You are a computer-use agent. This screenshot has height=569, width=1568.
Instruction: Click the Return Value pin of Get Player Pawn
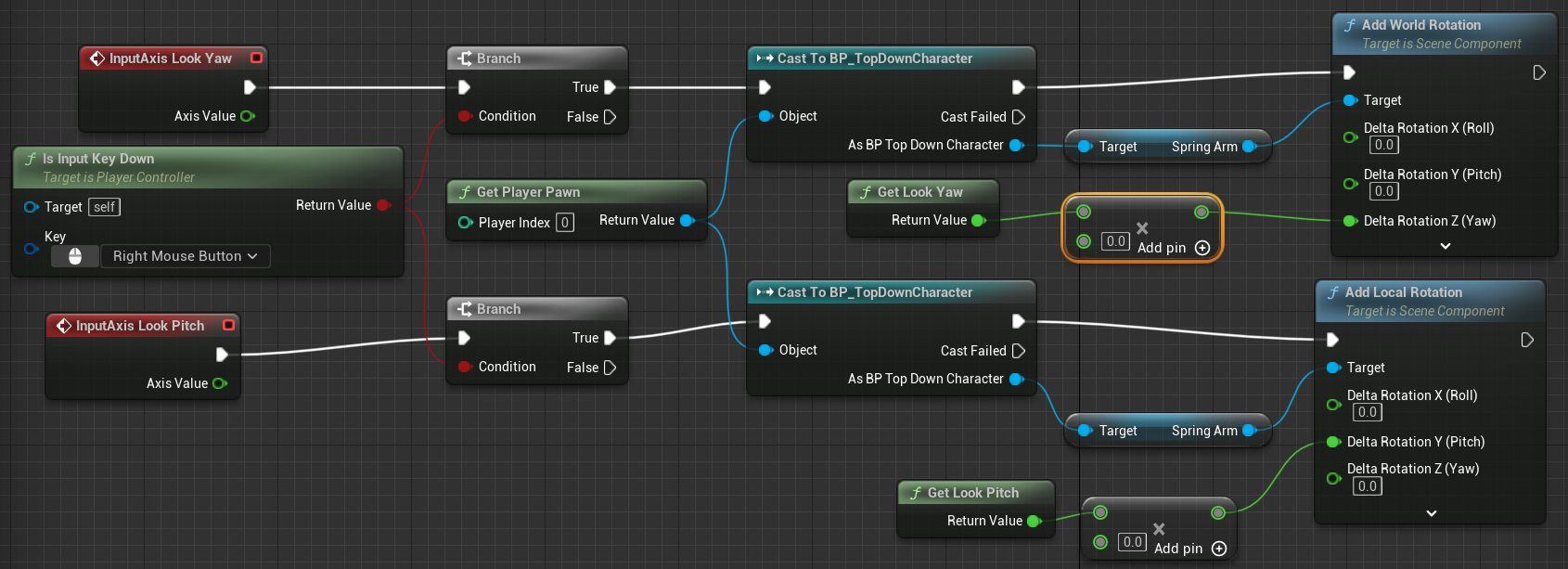688,220
